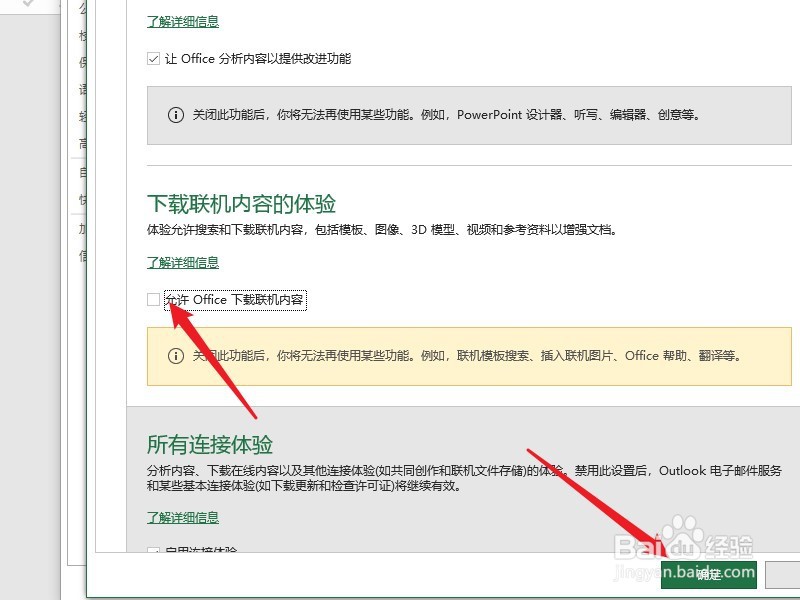Click the yellow notice text about 联机模板搜索

(x=467, y=356)
